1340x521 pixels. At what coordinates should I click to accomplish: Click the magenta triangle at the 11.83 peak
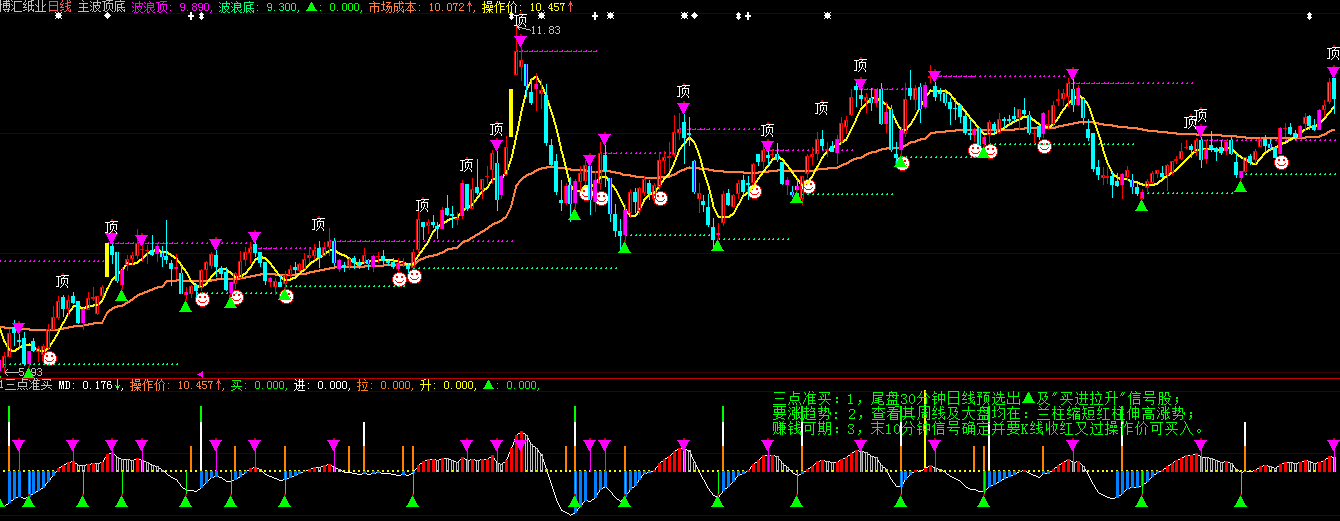point(520,41)
